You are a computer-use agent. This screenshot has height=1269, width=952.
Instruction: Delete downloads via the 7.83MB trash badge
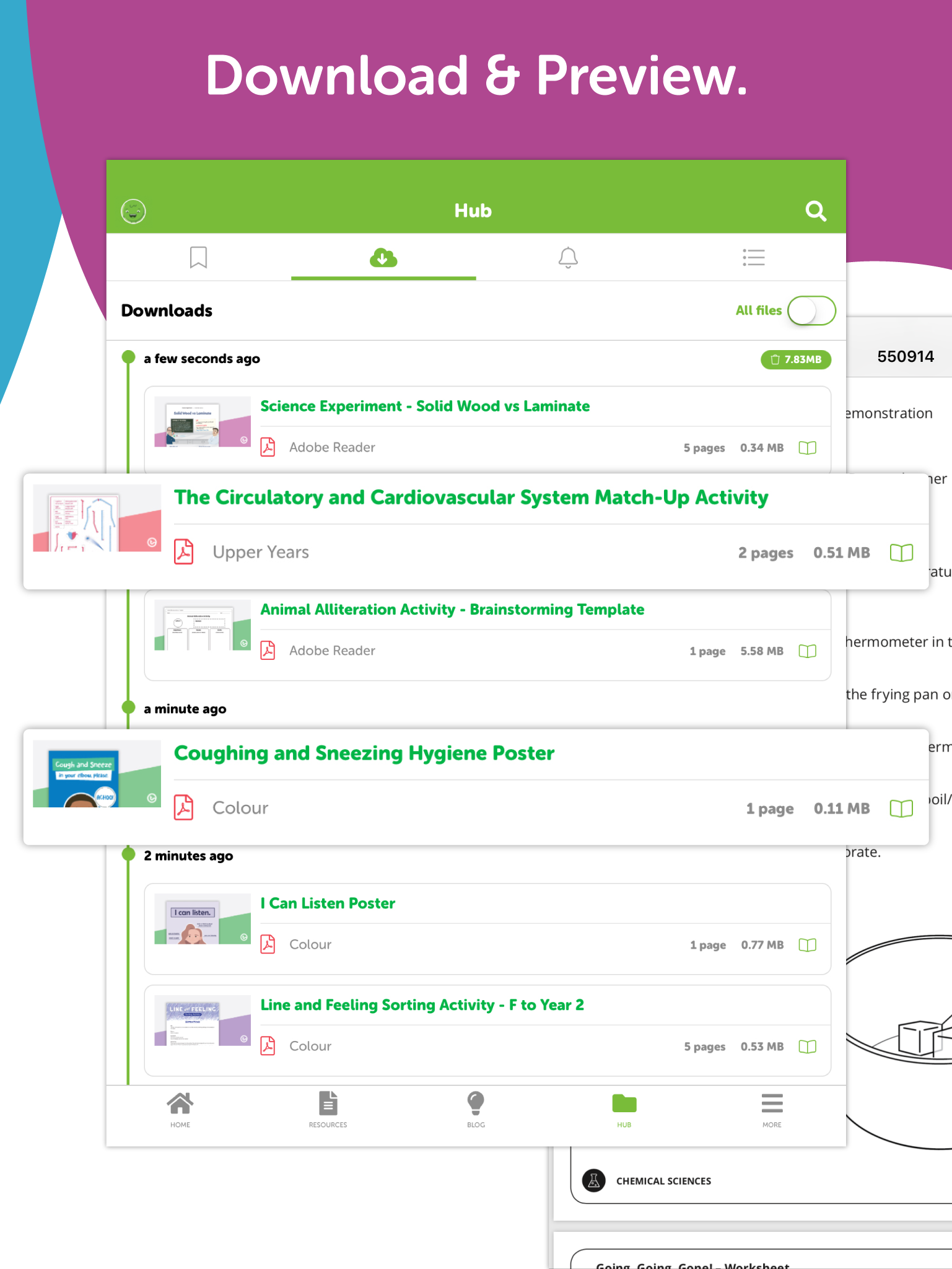point(796,359)
